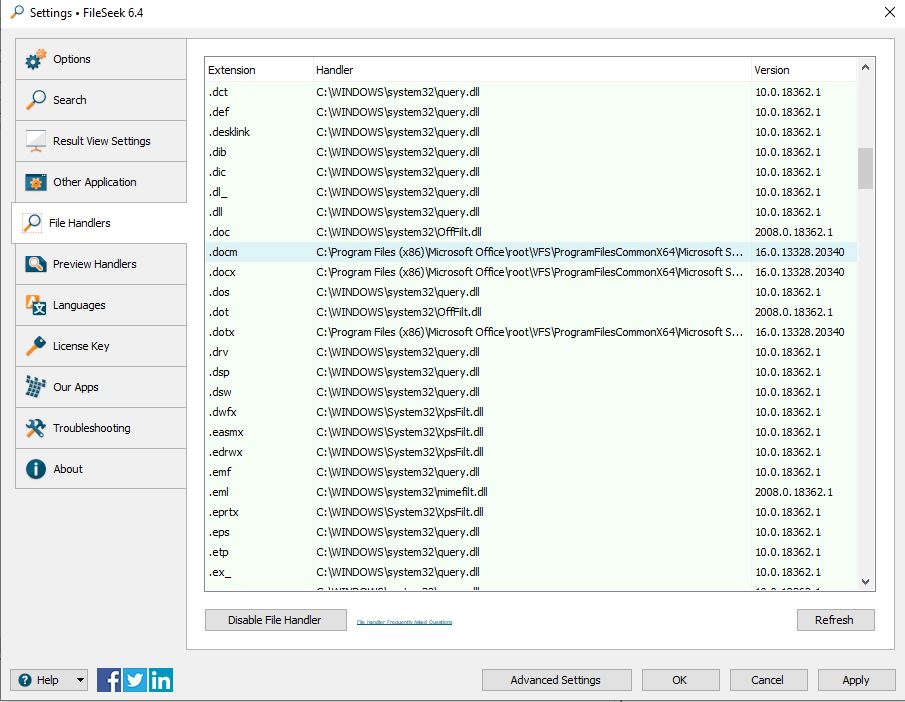Click the scroll down arrow of handler list

click(865, 581)
